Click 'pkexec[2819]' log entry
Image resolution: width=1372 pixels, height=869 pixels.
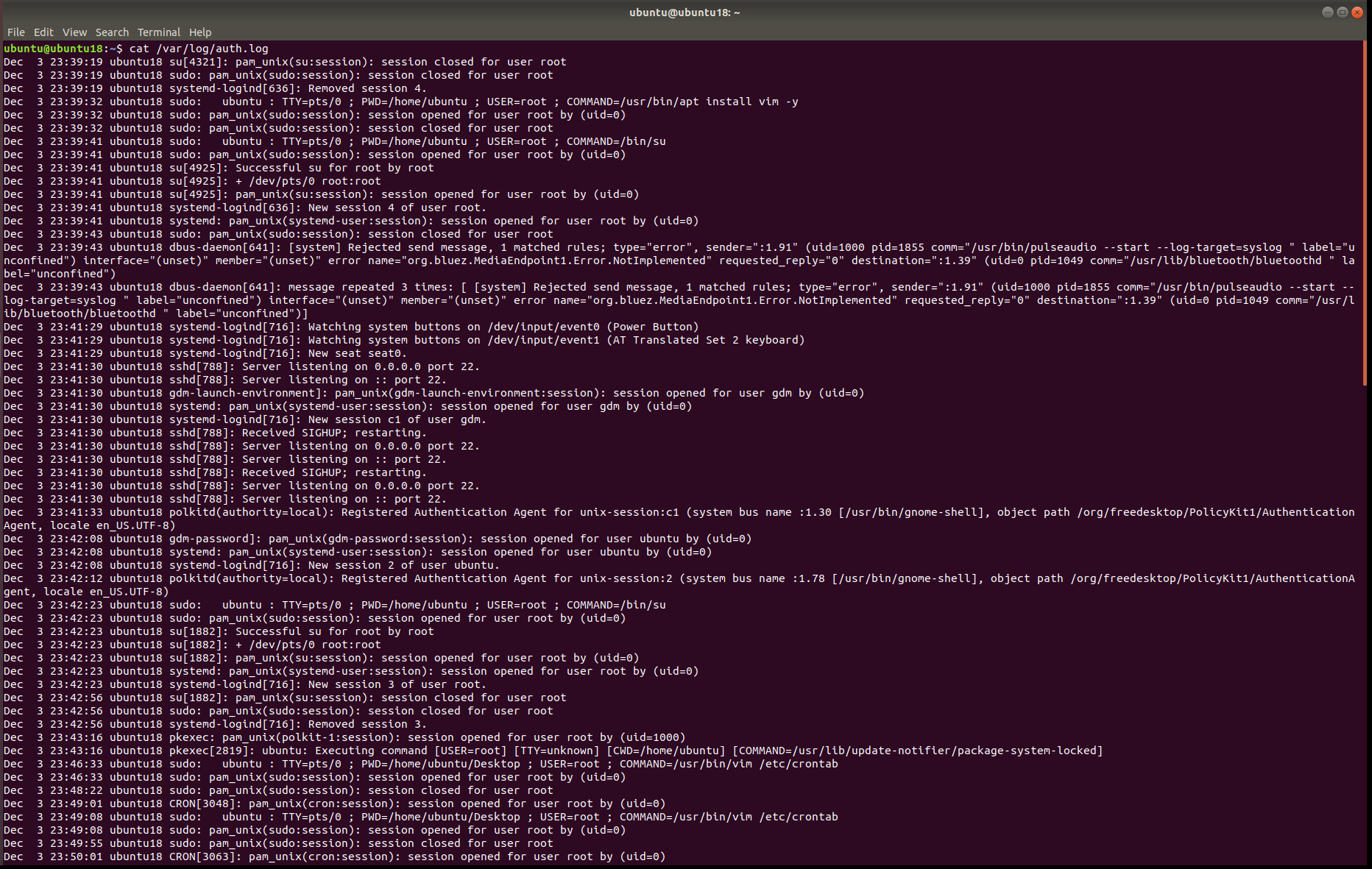pos(212,751)
